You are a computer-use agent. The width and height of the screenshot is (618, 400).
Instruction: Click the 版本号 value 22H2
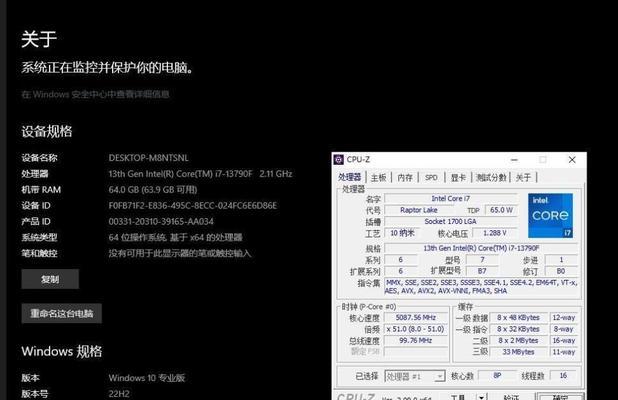click(x=119, y=394)
